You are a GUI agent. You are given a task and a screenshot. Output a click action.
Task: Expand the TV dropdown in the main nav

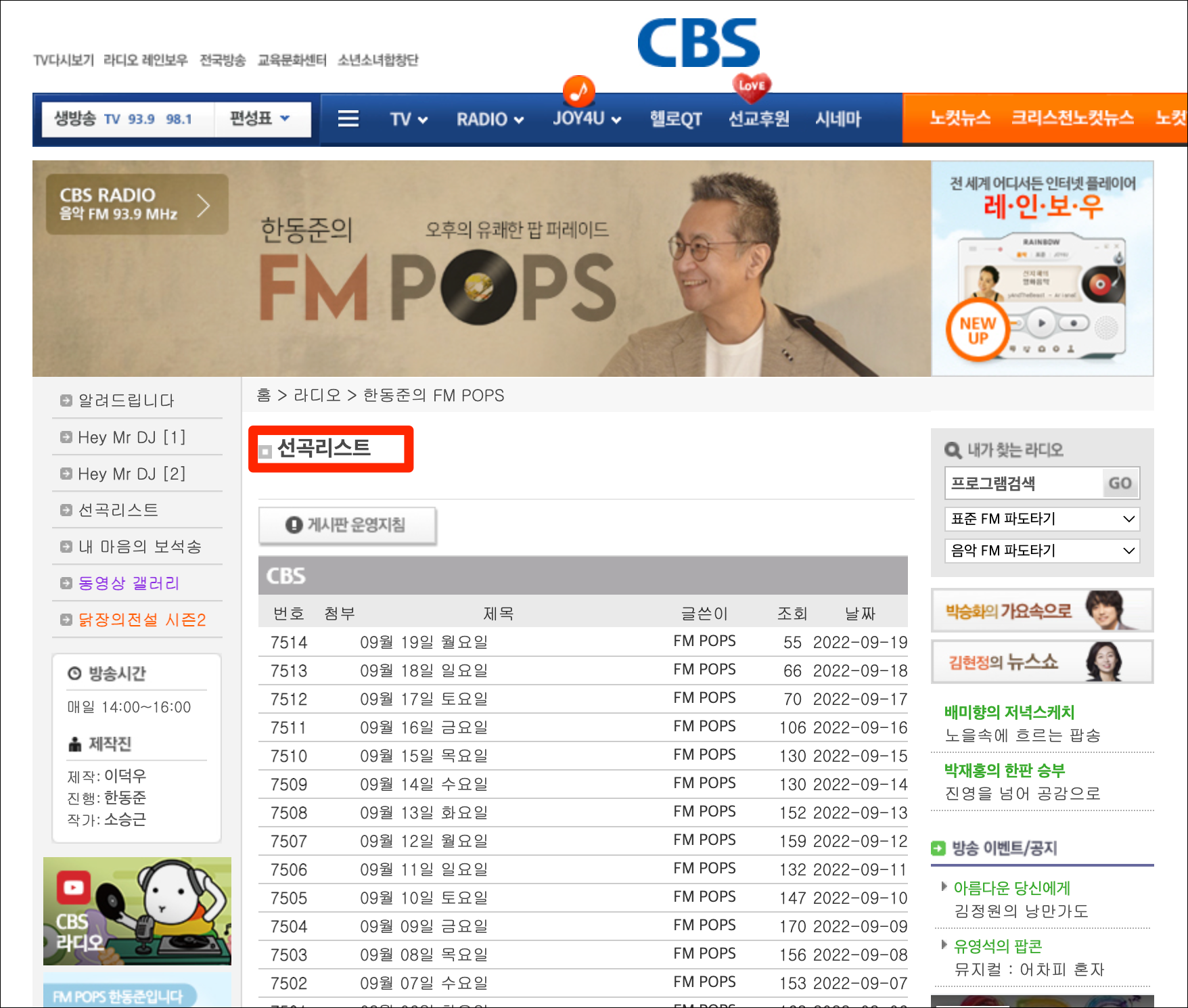(x=409, y=120)
